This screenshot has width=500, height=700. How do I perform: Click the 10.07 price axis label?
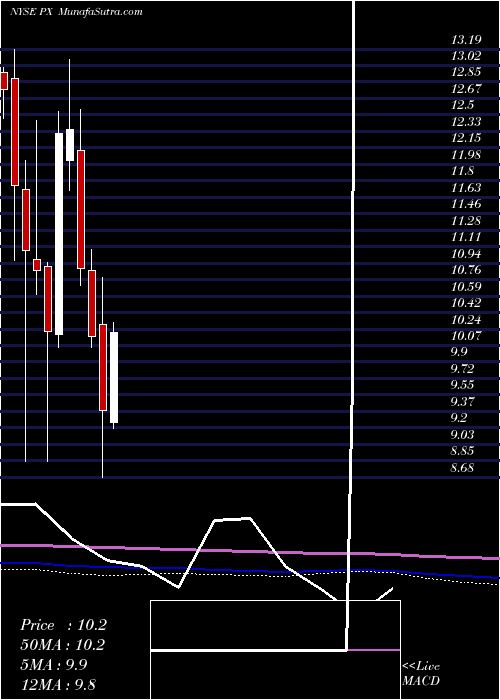tap(466, 335)
